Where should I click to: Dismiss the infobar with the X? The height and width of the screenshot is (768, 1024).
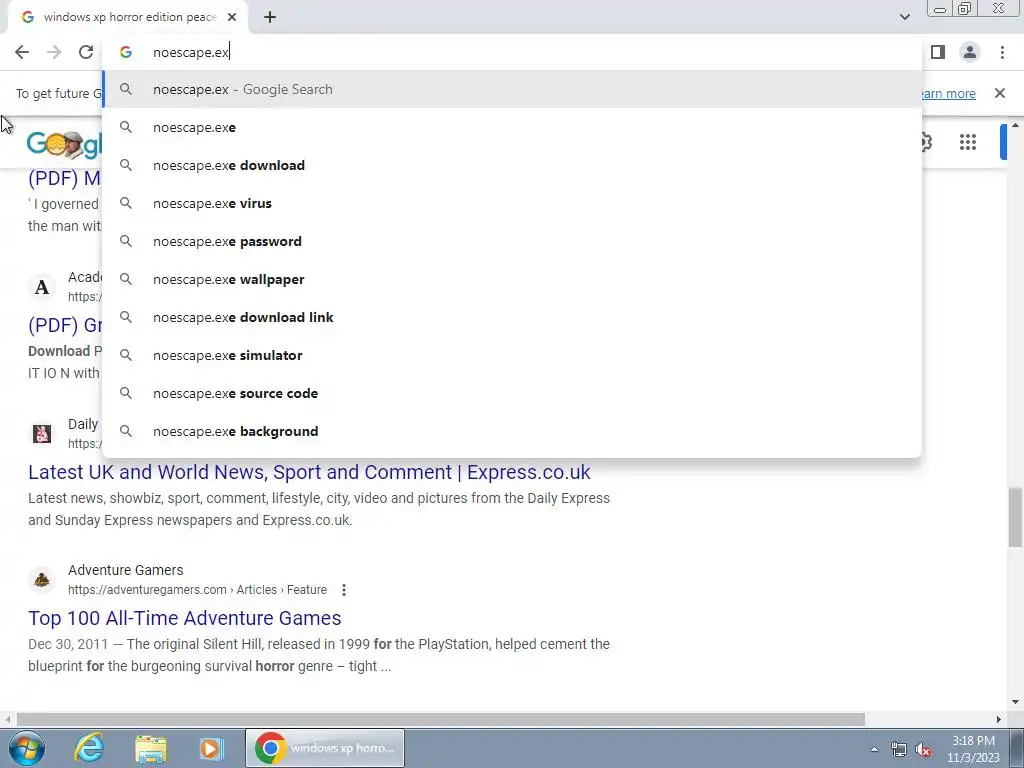pos(1000,93)
